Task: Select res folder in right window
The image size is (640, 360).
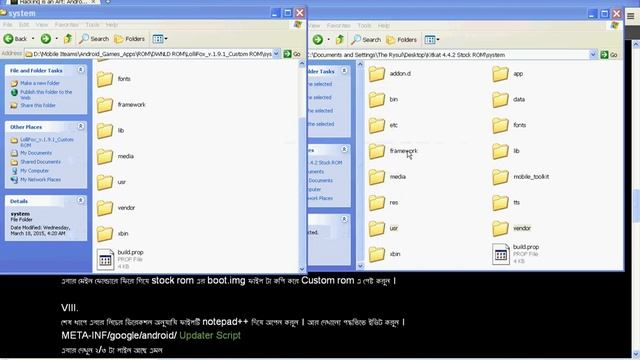Action: click(383, 202)
